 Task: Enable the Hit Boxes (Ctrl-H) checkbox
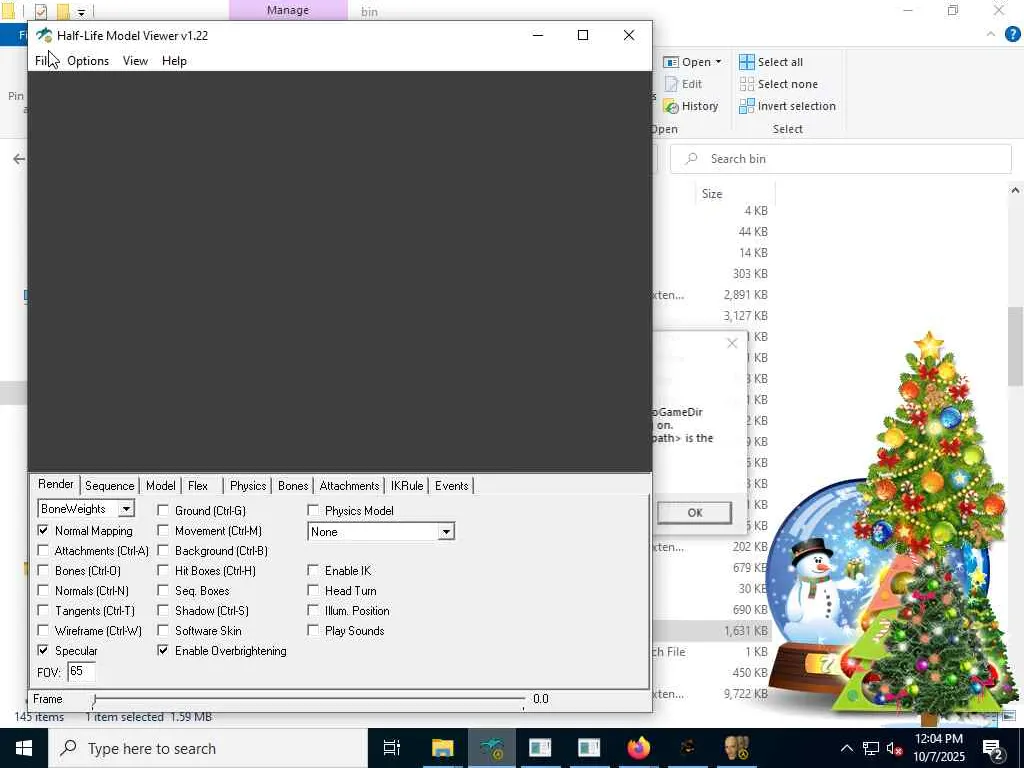point(163,571)
